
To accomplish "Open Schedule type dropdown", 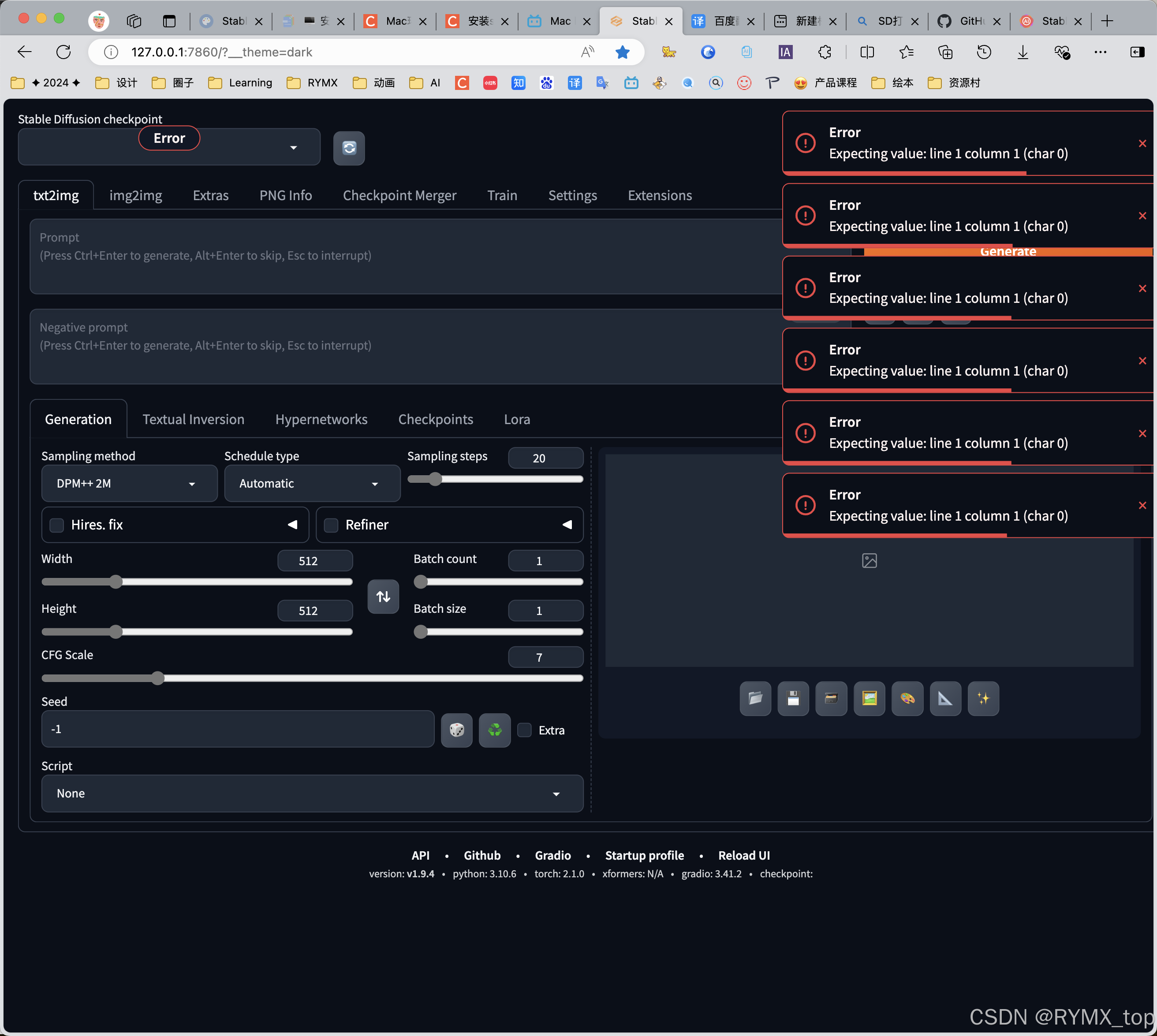I will (312, 483).
